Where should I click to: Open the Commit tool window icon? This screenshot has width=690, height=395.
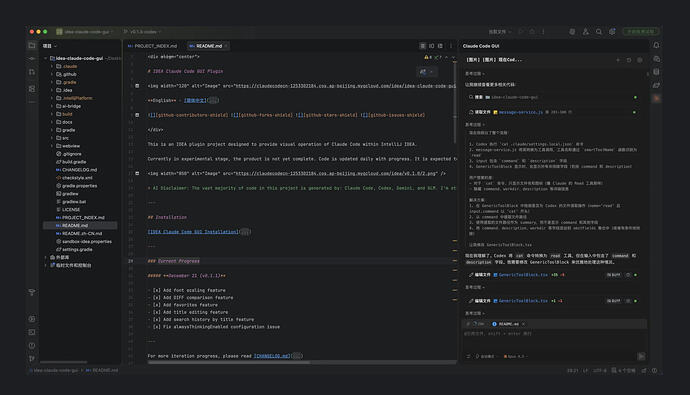(x=32, y=59)
